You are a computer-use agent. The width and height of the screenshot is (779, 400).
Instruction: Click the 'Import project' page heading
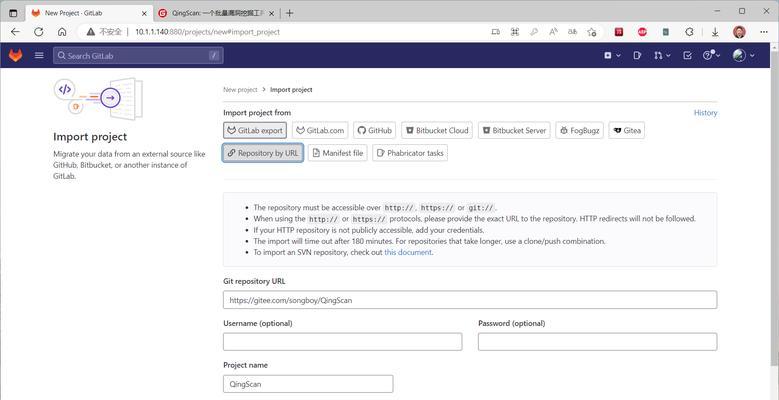90,137
